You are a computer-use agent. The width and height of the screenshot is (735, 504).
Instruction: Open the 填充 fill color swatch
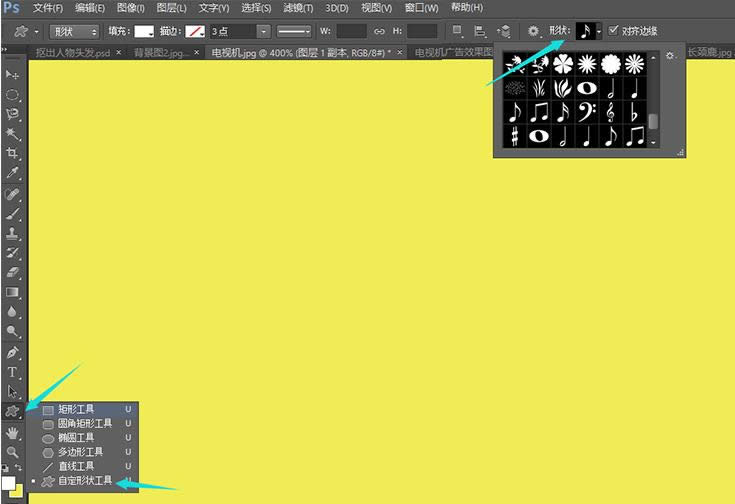coord(144,31)
